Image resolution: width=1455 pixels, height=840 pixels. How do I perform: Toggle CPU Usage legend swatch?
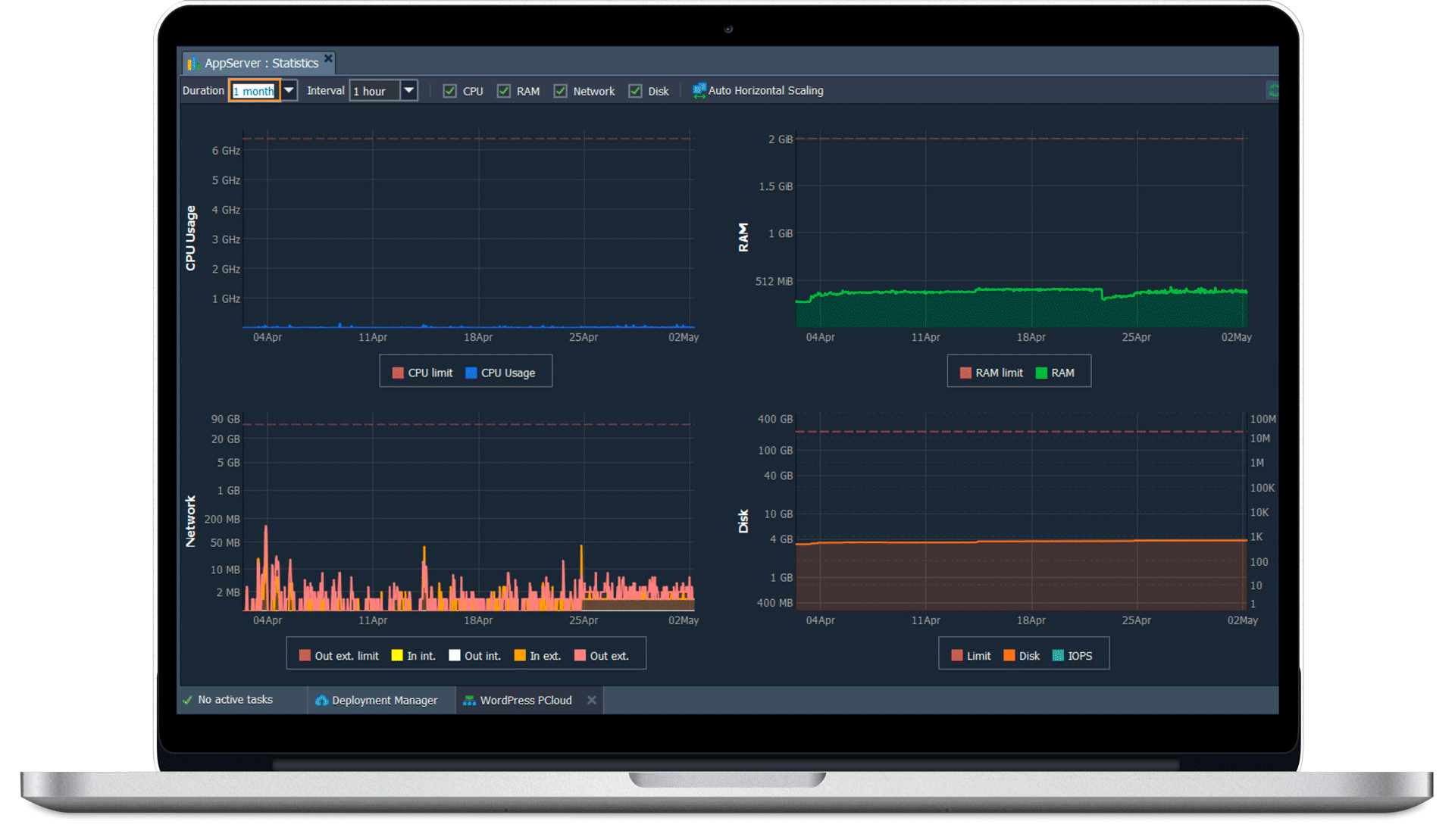click(x=471, y=373)
